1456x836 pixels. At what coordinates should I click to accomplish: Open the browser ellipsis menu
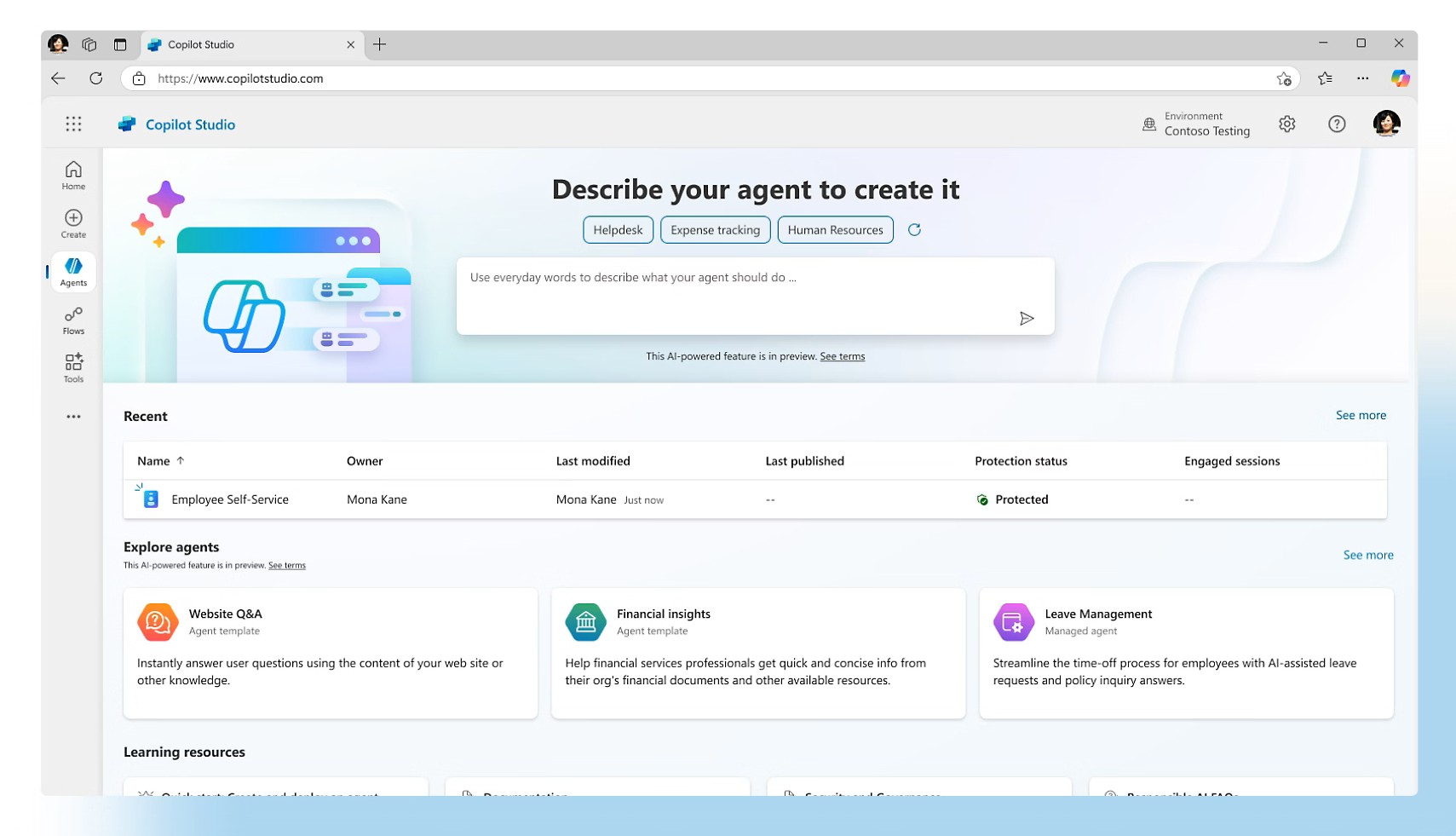click(x=1362, y=78)
